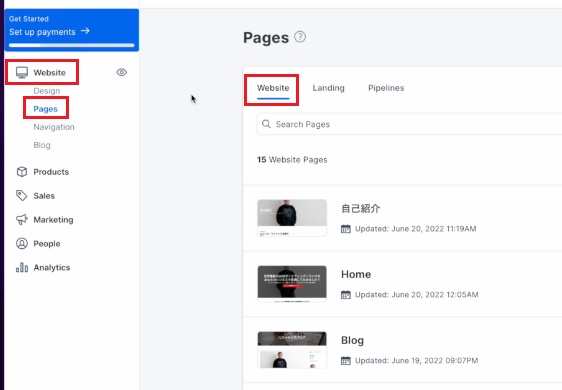Open the Analytics bar chart icon

click(x=22, y=267)
